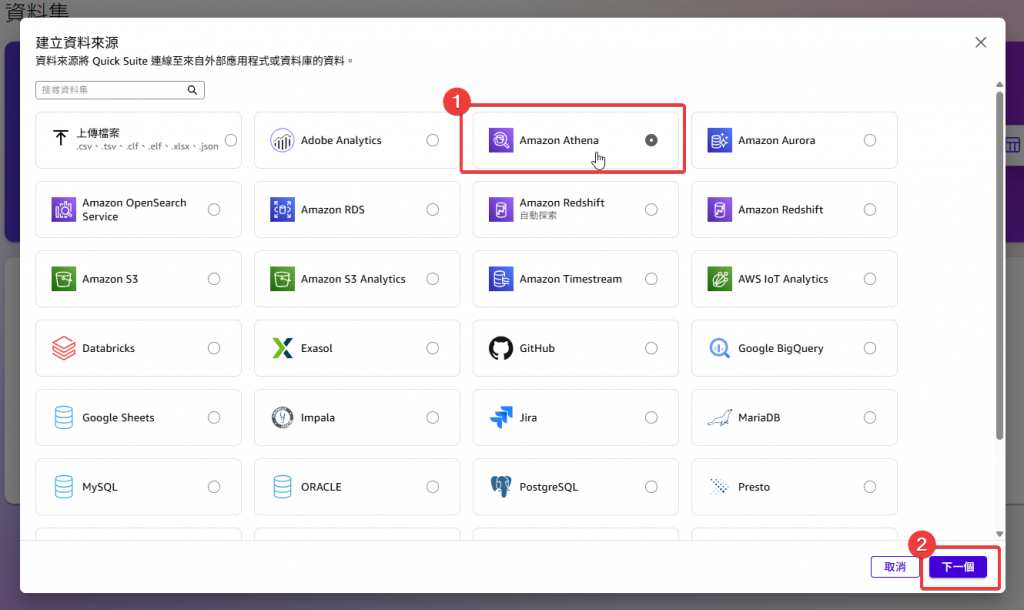Click the Google BigQuery icon

[x=720, y=348]
